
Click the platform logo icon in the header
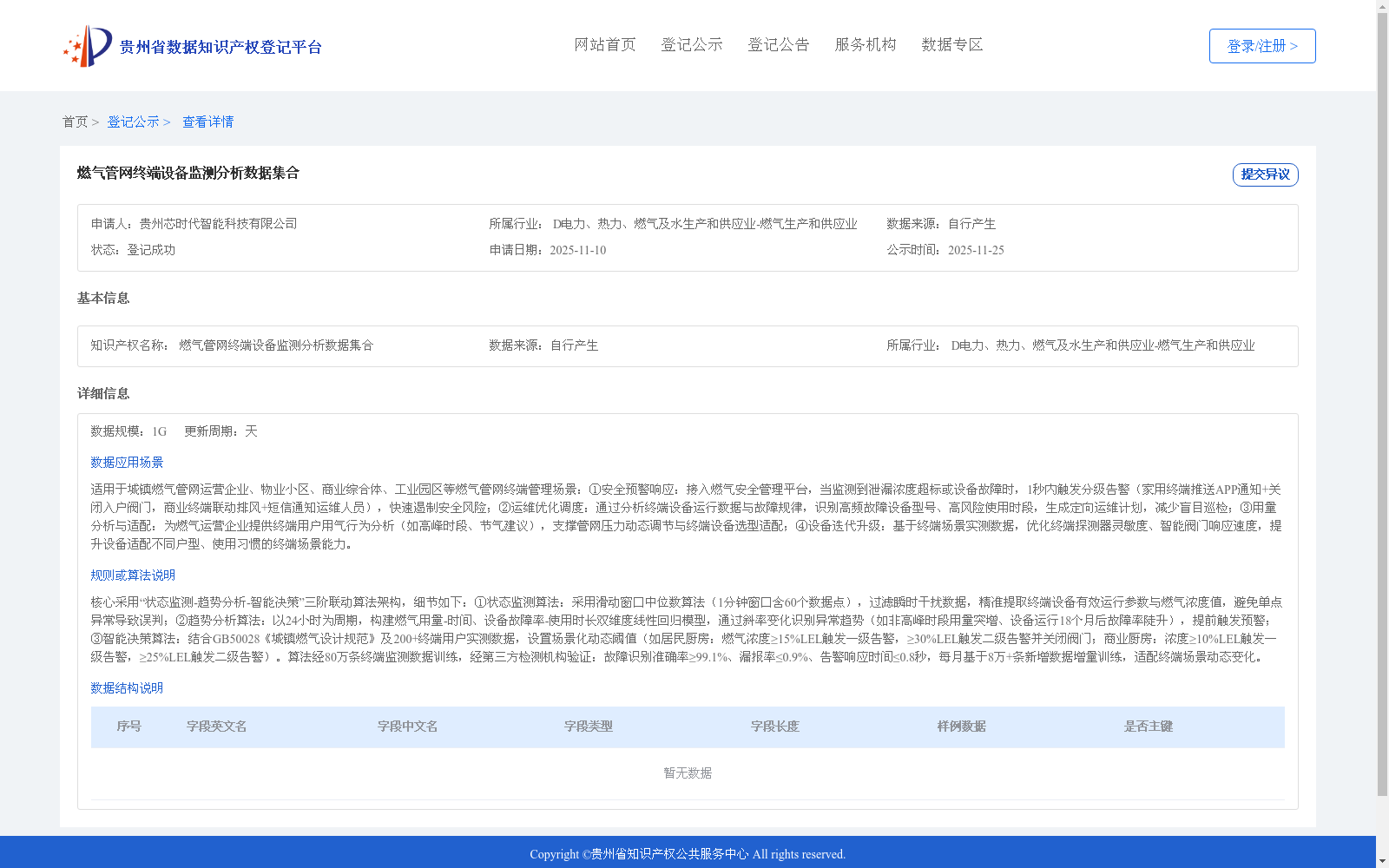pyautogui.click(x=88, y=46)
